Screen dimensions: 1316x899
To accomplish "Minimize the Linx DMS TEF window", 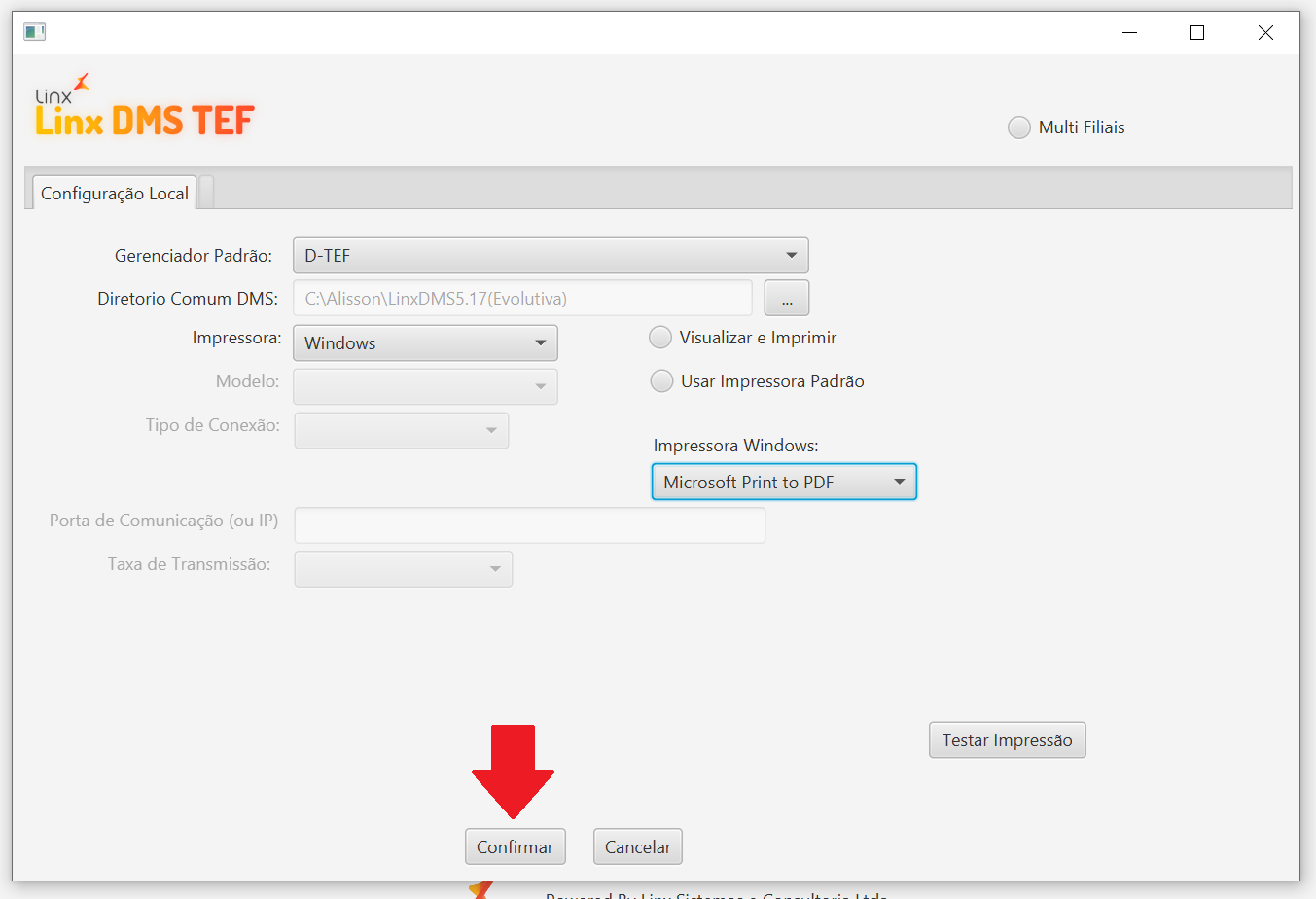I will click(1129, 32).
